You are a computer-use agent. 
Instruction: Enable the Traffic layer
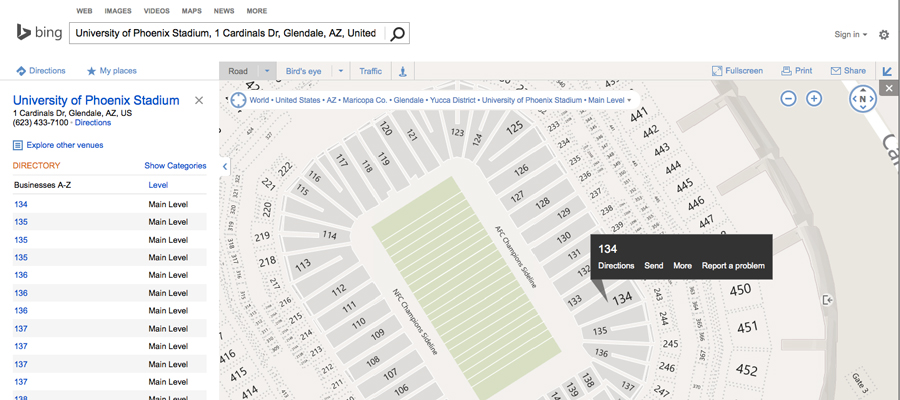tap(370, 71)
